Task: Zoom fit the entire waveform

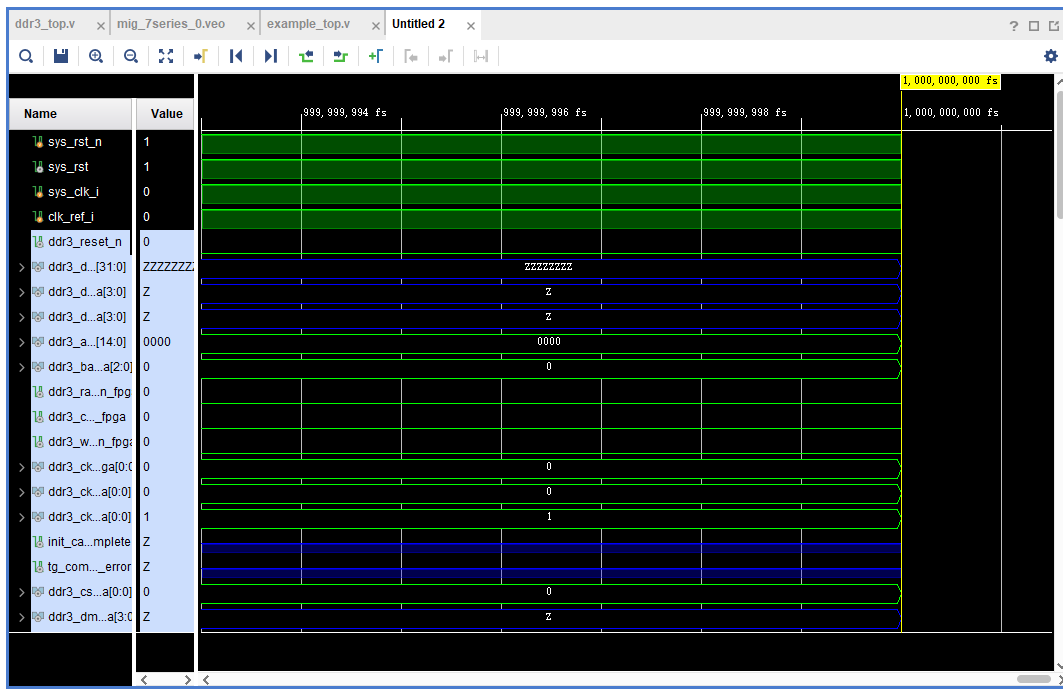Action: coord(166,56)
